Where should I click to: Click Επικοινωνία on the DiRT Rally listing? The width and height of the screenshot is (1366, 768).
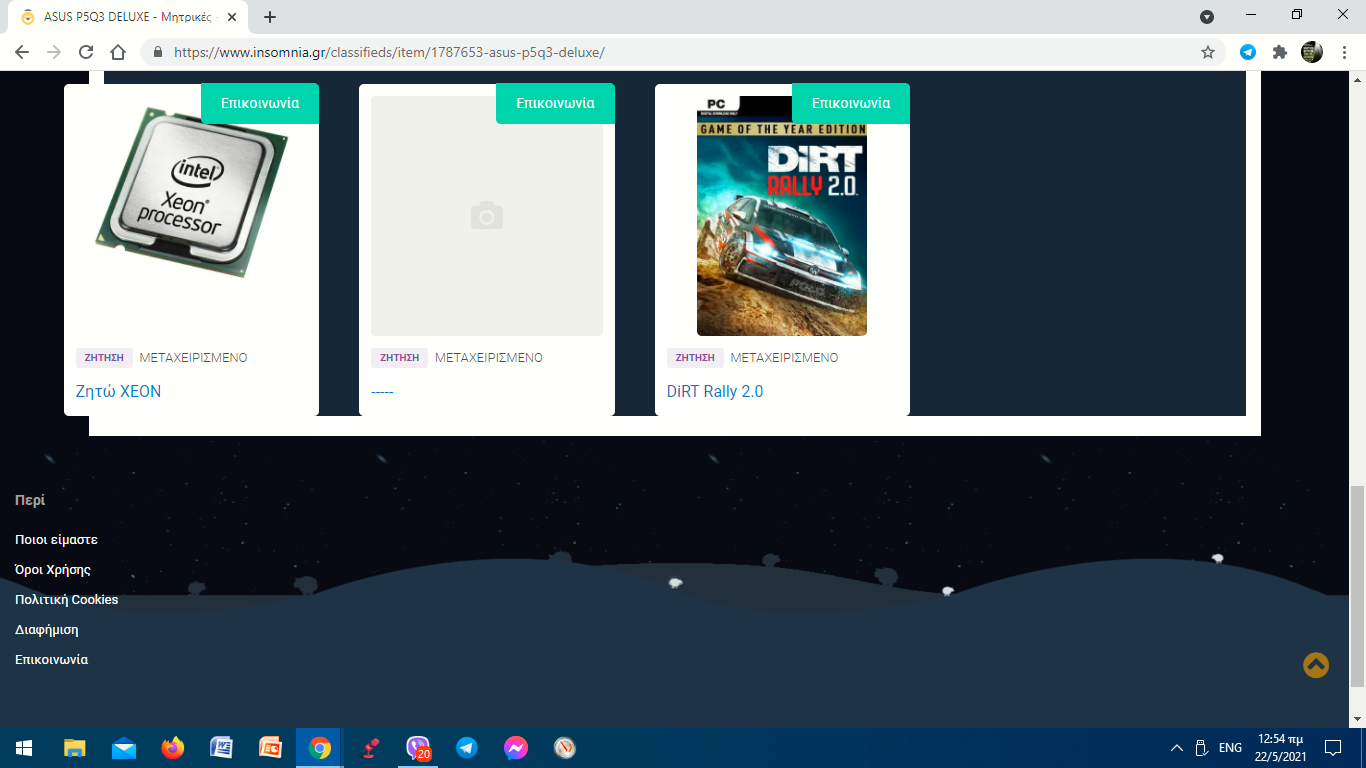851,103
